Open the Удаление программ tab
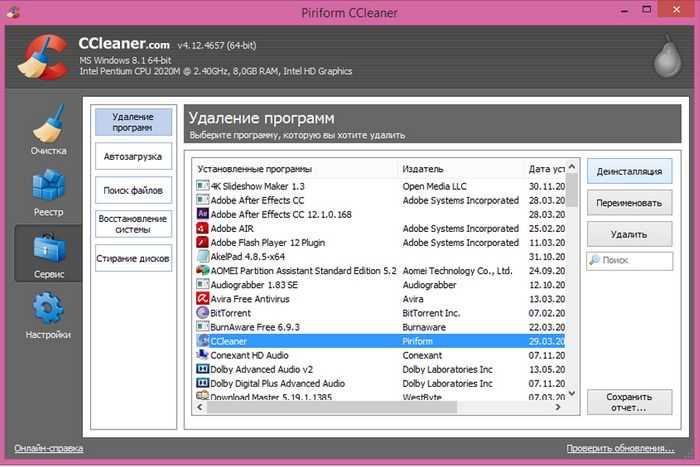This screenshot has height=467, width=700. tap(133, 122)
